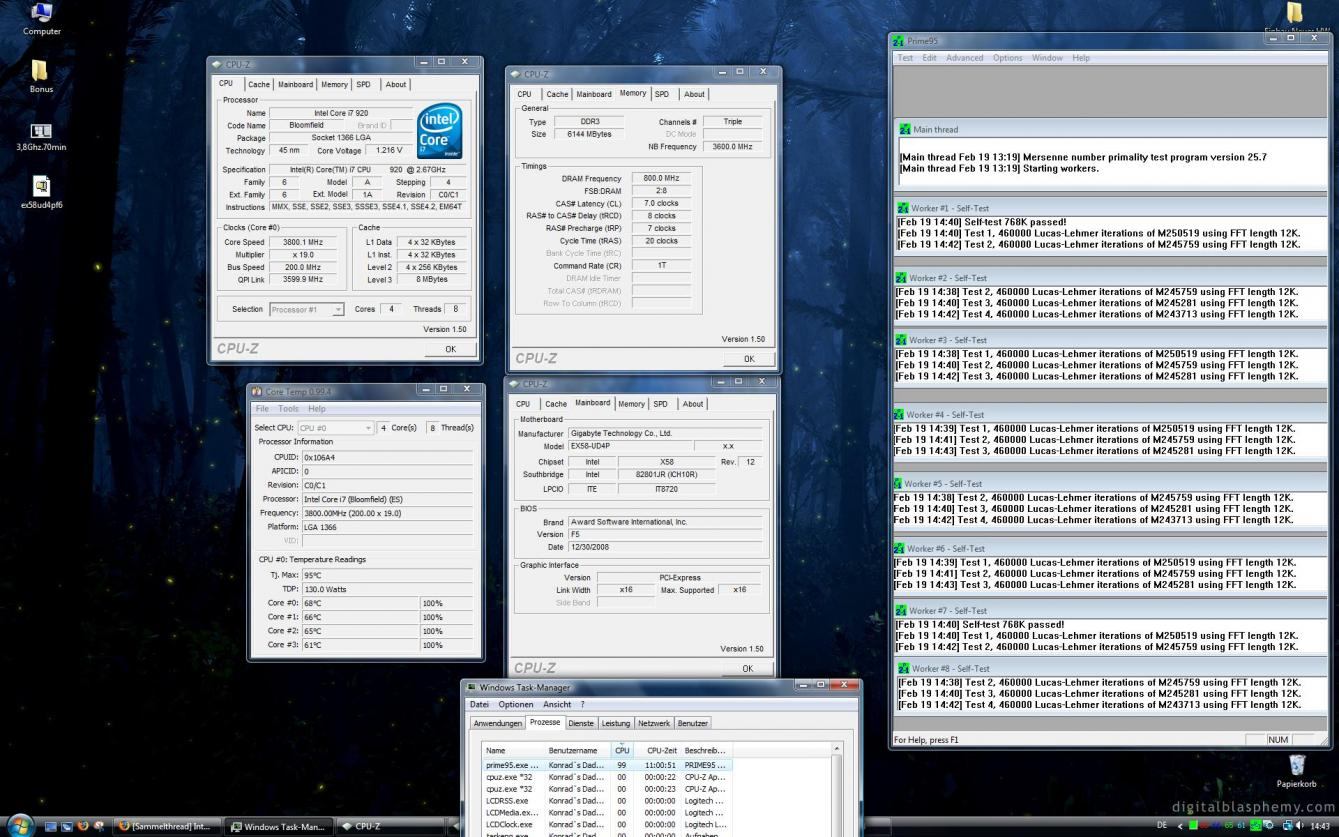The height and width of the screenshot is (837, 1339).
Task: Sort processes by CPU-Zeit column header
Action: coord(657,750)
